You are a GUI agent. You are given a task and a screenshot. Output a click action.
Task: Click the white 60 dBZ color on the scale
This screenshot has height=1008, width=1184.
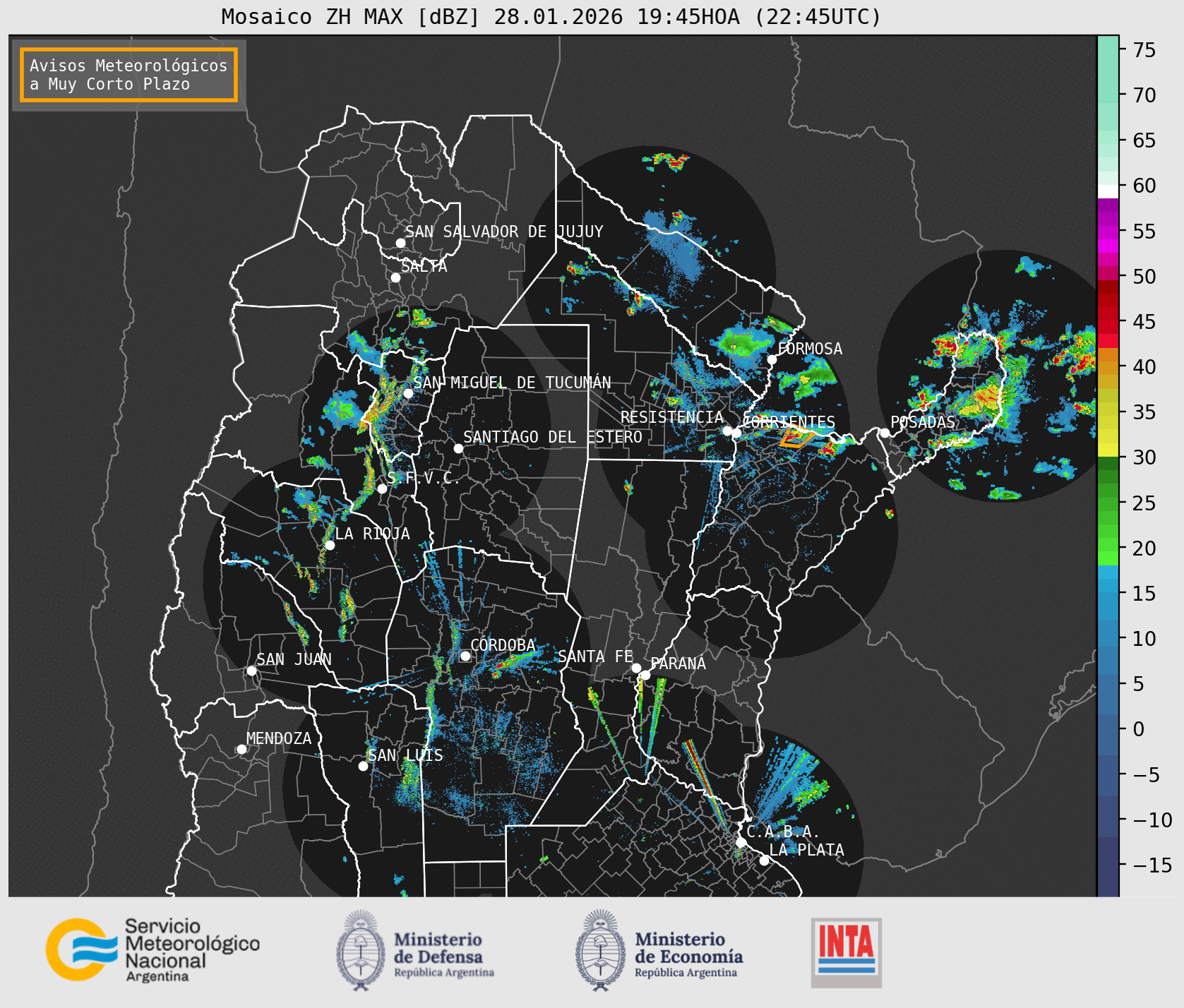point(1108,191)
